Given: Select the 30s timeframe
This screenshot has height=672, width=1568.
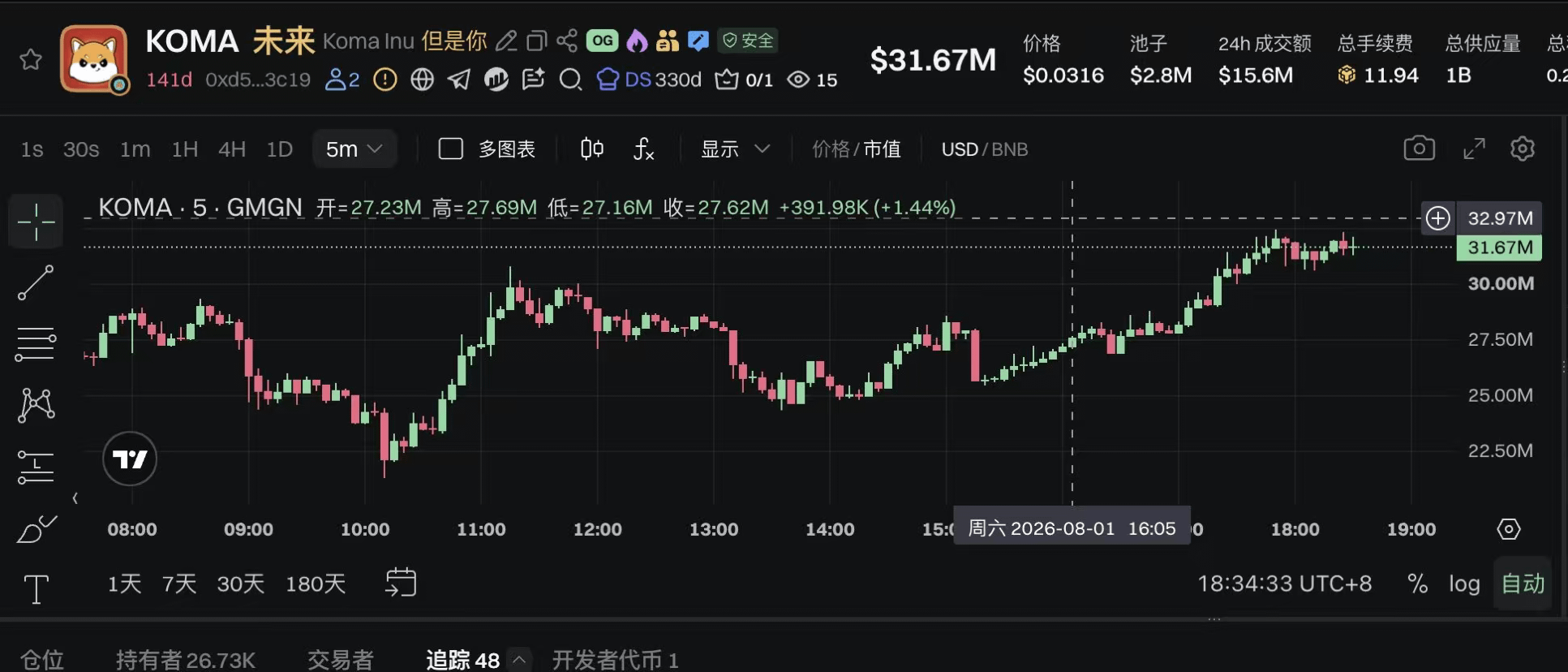Looking at the screenshot, I should tap(81, 149).
